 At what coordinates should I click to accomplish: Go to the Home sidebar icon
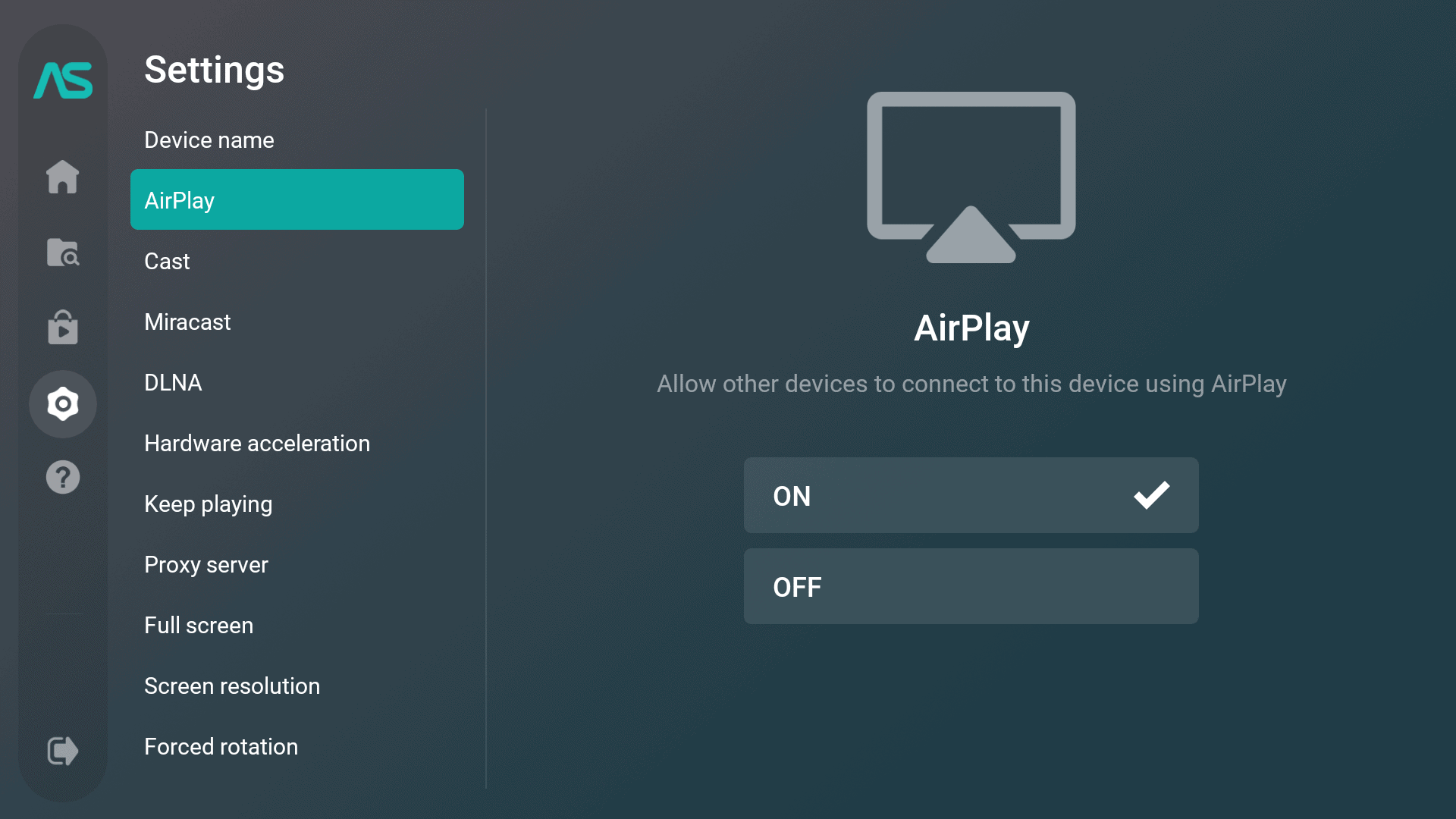coord(63,177)
